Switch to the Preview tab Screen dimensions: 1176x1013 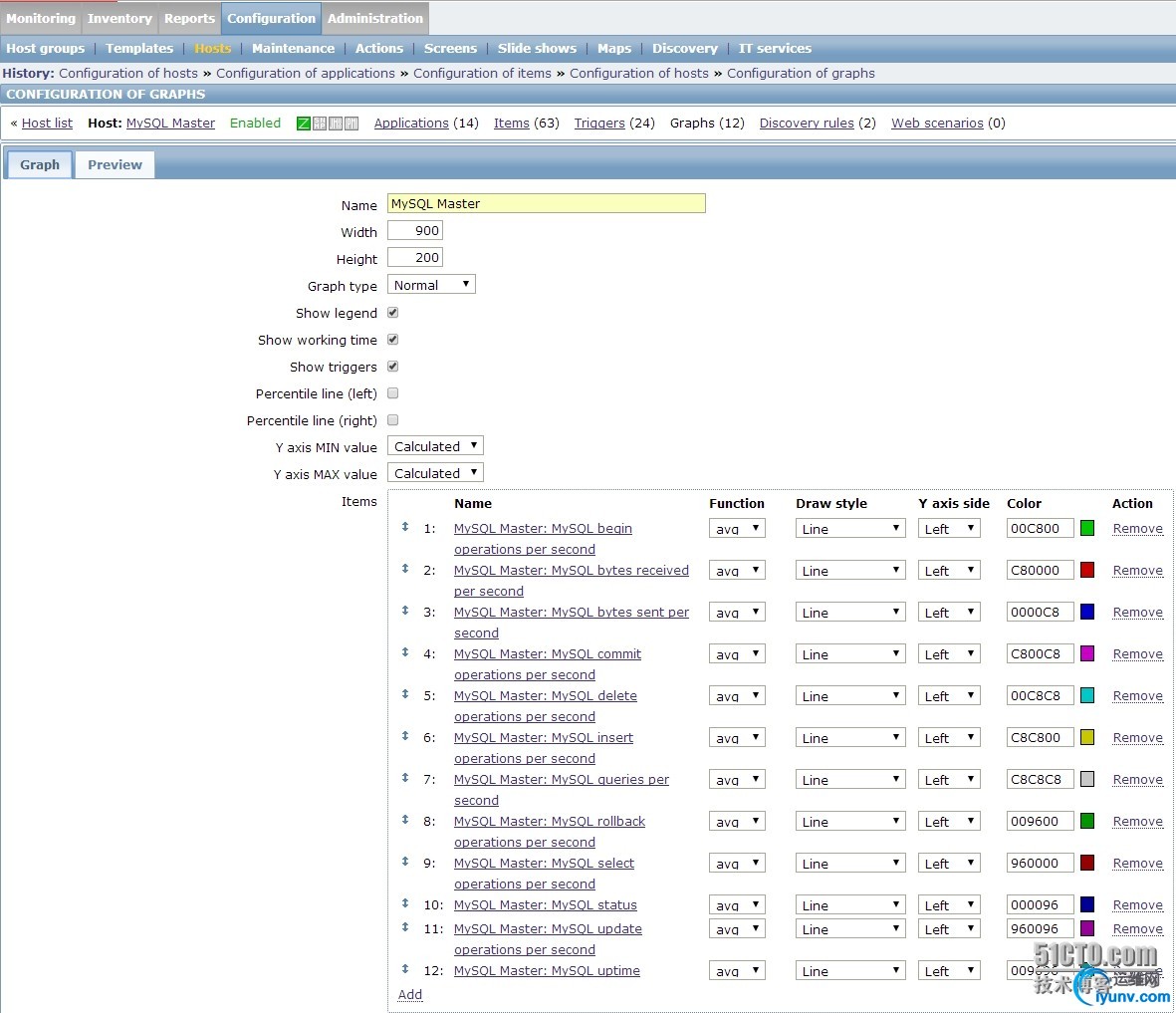click(x=115, y=164)
